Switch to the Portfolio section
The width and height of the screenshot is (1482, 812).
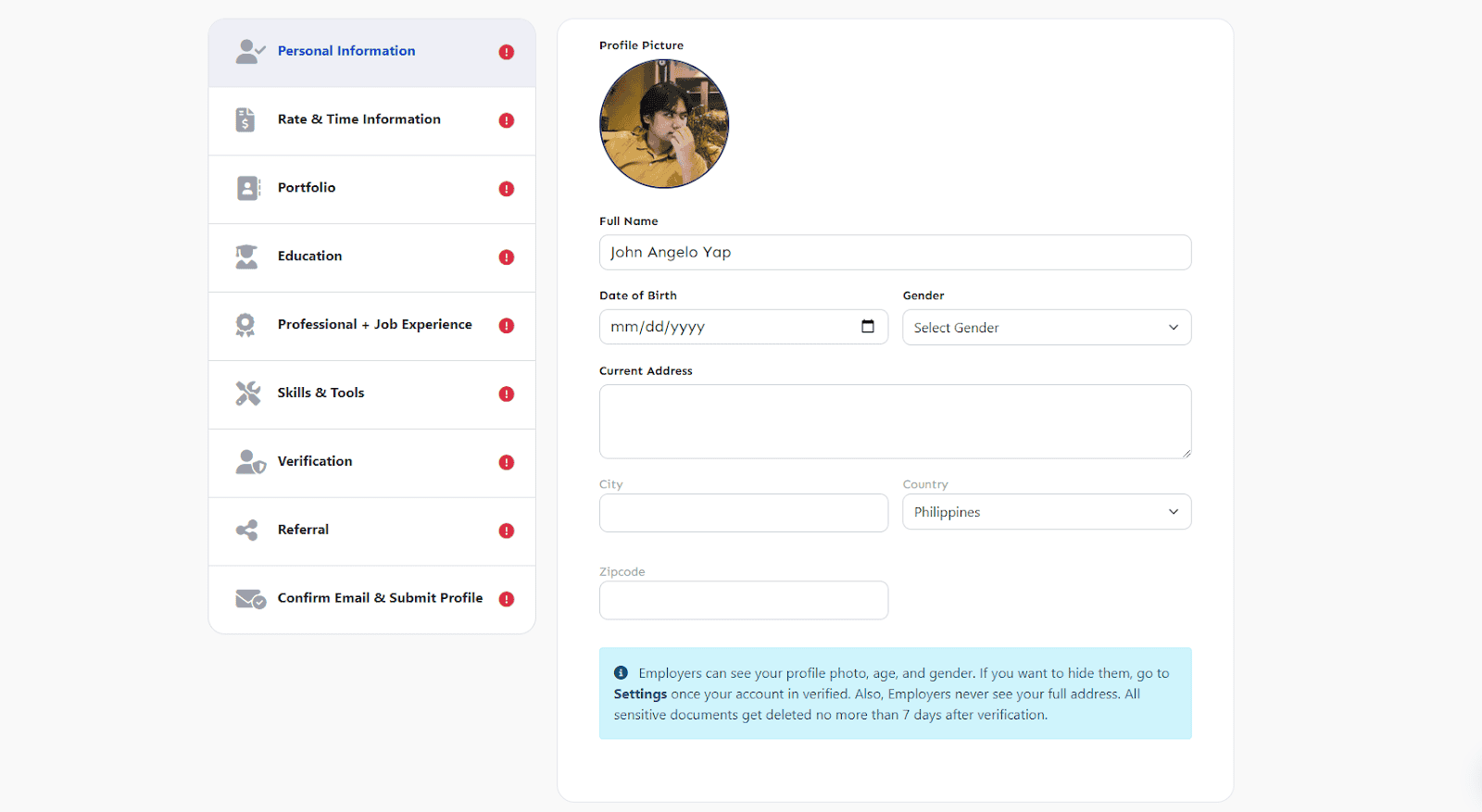pyautogui.click(x=372, y=190)
